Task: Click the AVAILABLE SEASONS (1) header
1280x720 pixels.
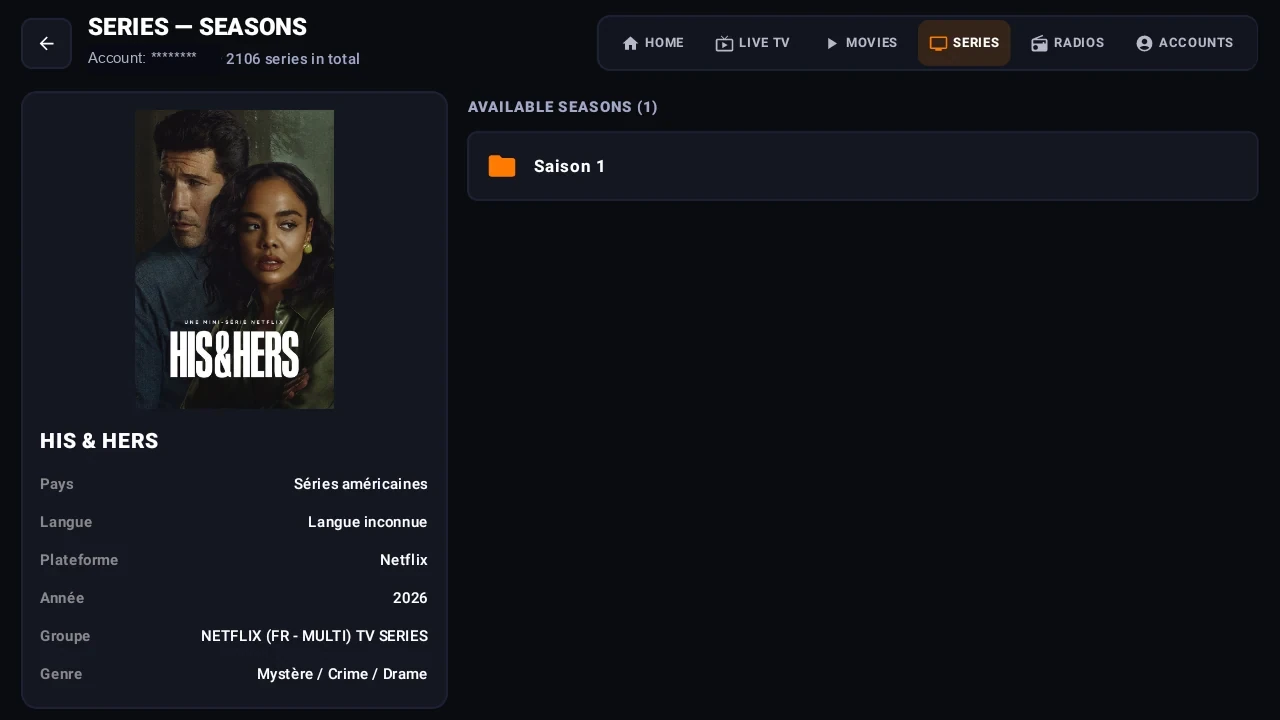Action: point(563,107)
